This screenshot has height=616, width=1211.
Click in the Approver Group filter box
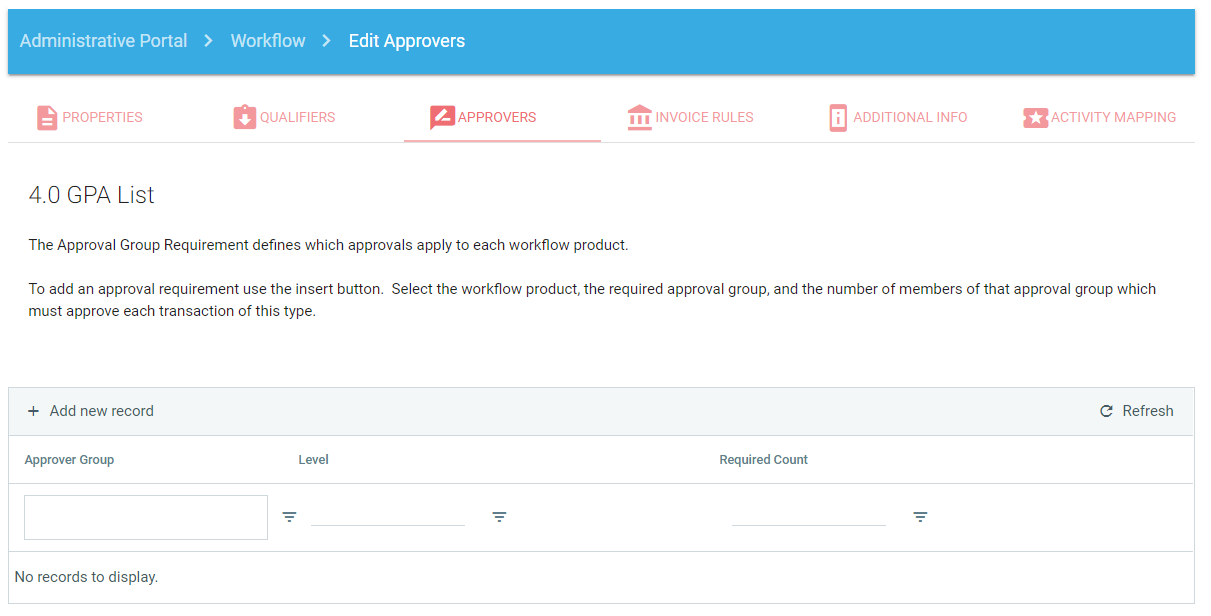146,517
